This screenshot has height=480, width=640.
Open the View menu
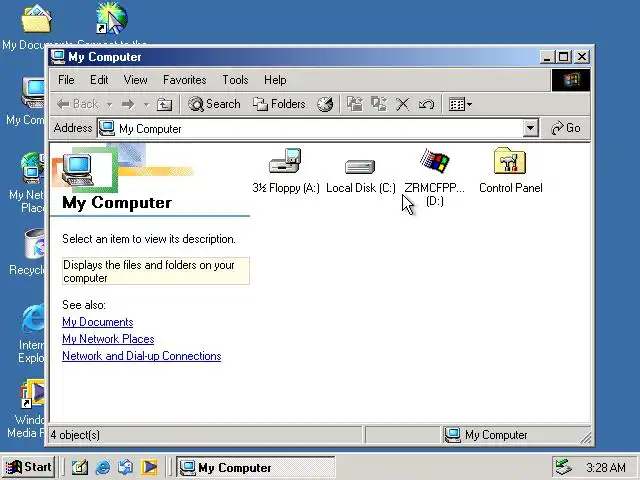136,80
